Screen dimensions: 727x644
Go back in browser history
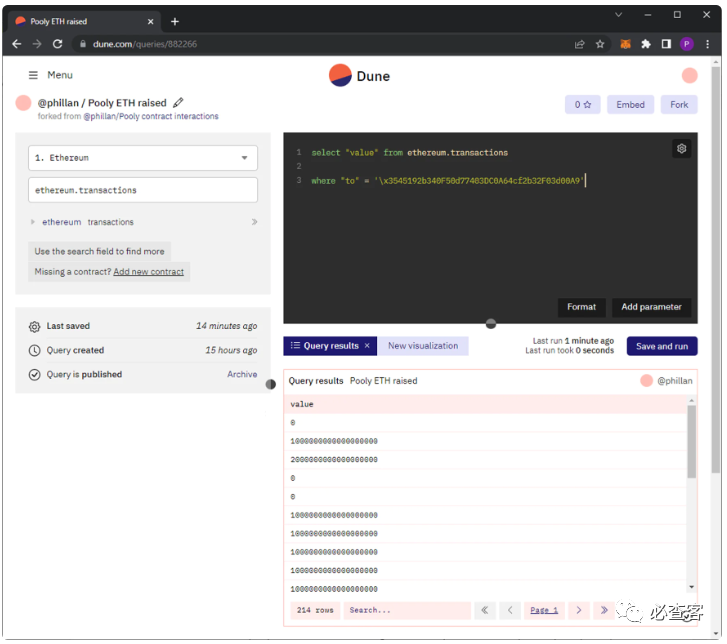click(x=17, y=44)
